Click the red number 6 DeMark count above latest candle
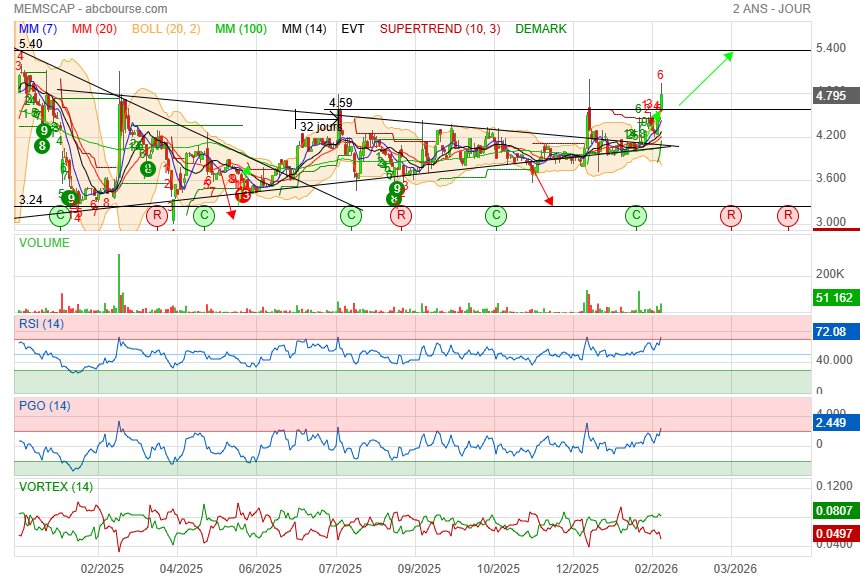The image size is (860, 579). pos(660,75)
